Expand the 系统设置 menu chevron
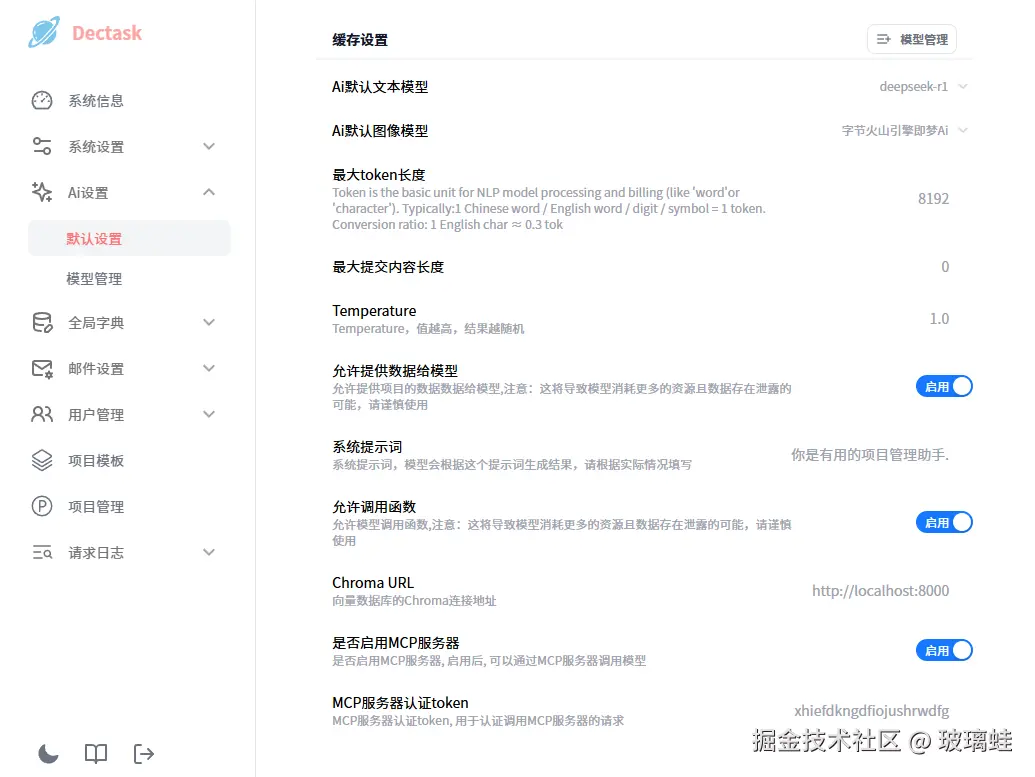The width and height of the screenshot is (1035, 777). point(209,146)
